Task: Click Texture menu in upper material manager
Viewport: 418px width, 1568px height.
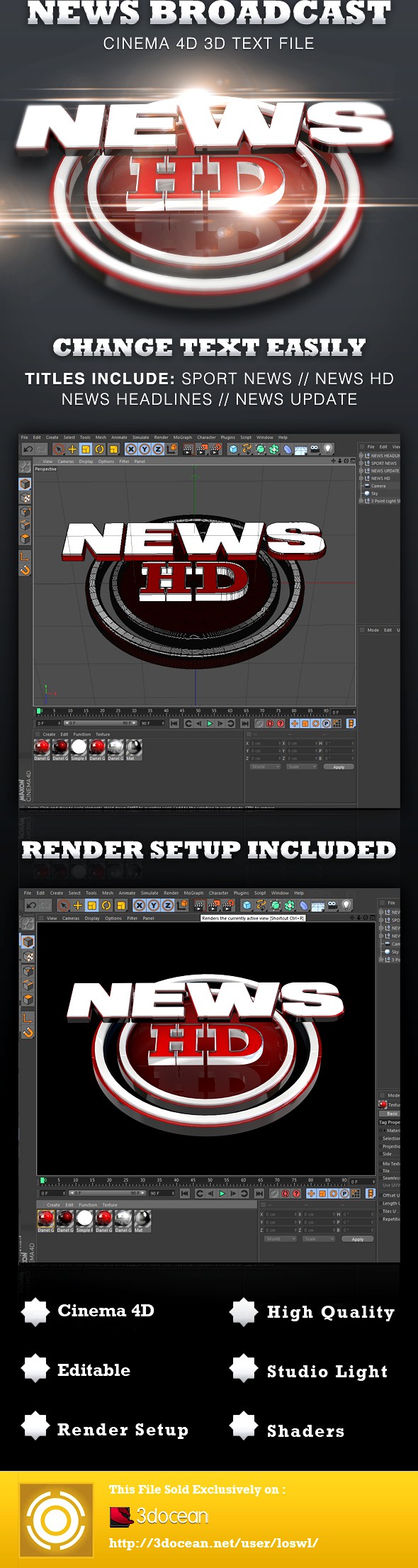Action: [103, 734]
